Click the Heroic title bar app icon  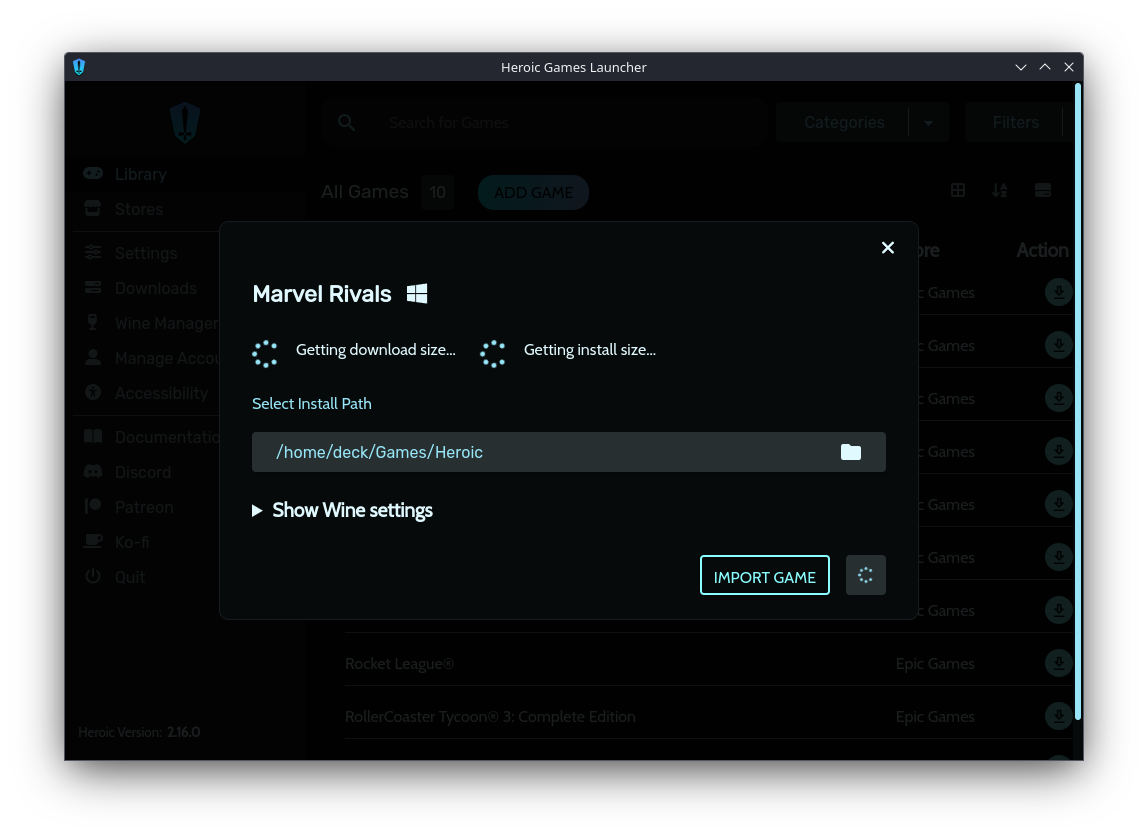pyautogui.click(x=79, y=67)
